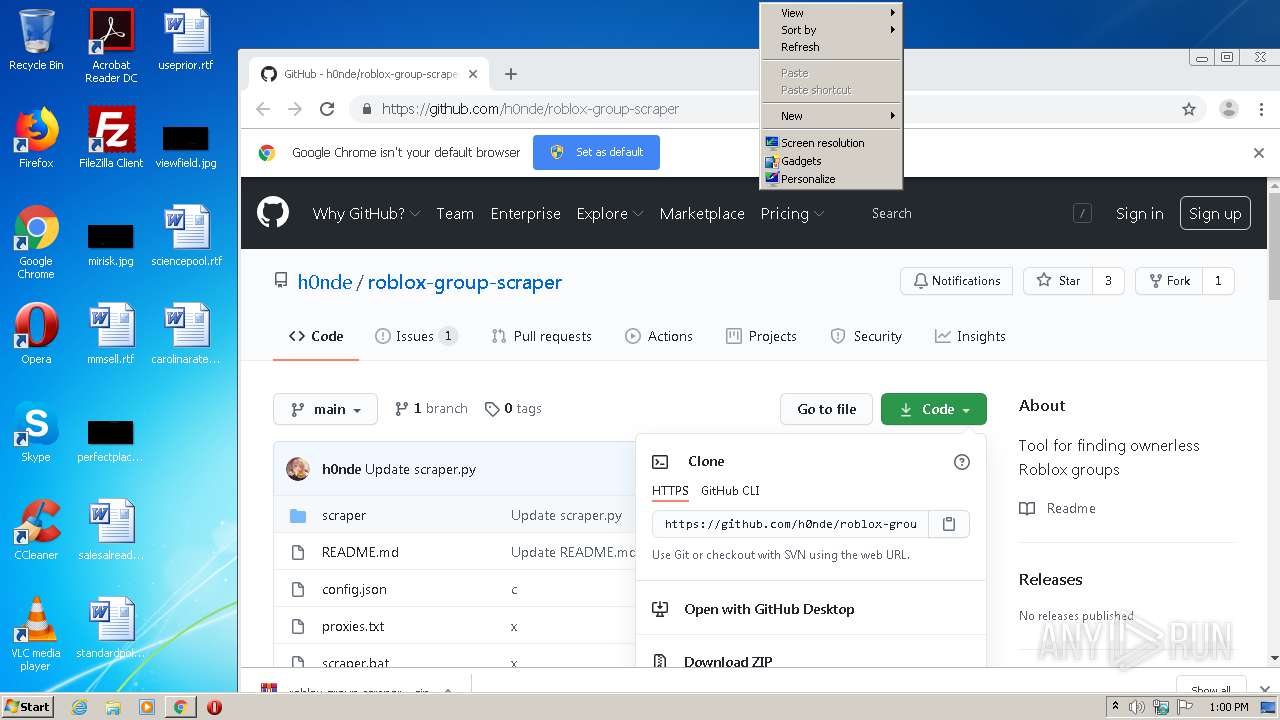This screenshot has width=1280, height=720.
Task: Expand the New submenu in context menu
Action: [x=831, y=116]
